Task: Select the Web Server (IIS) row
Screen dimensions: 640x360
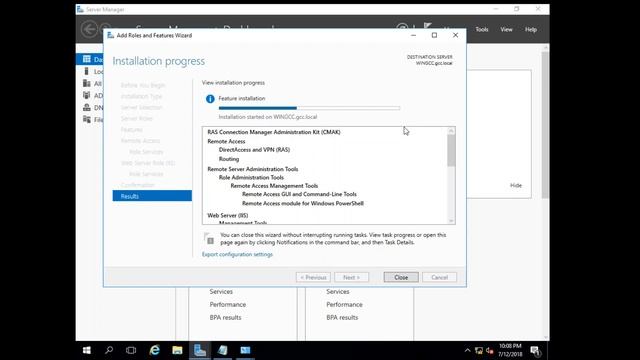Action: [227, 215]
